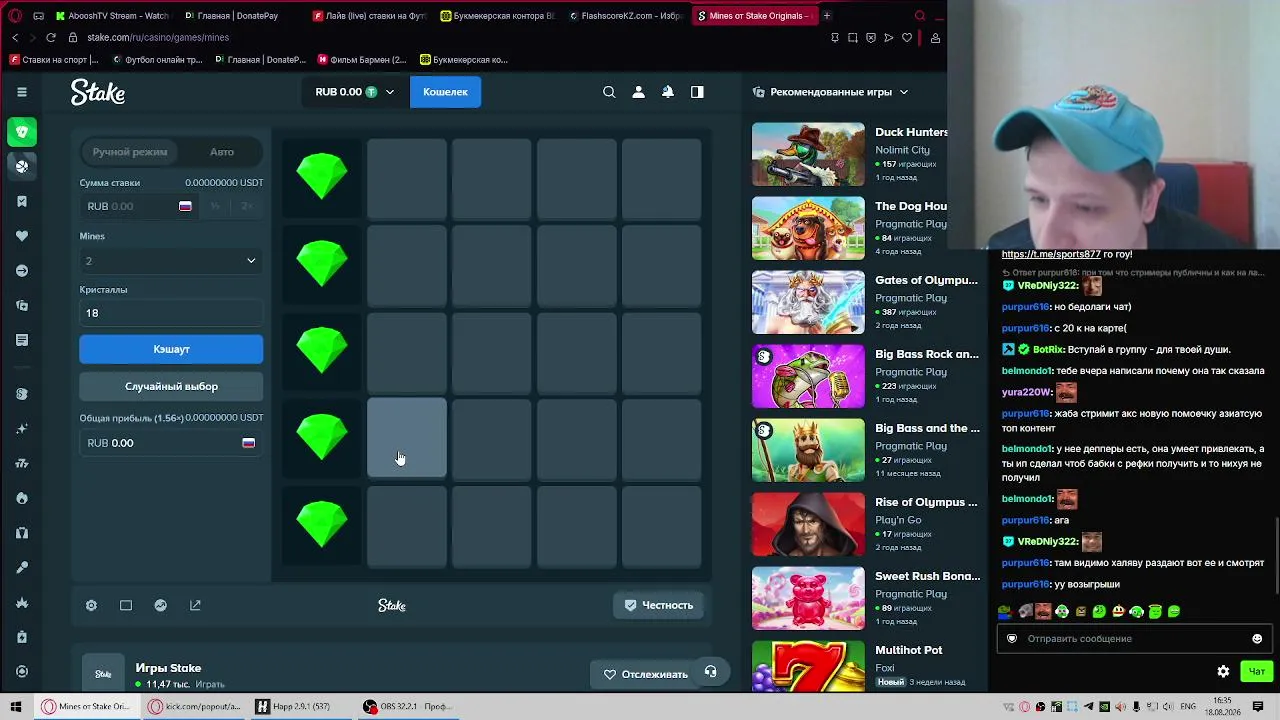Expand the Рекомендованные игры dropdown
Screen dimensions: 1280x720
(x=831, y=92)
